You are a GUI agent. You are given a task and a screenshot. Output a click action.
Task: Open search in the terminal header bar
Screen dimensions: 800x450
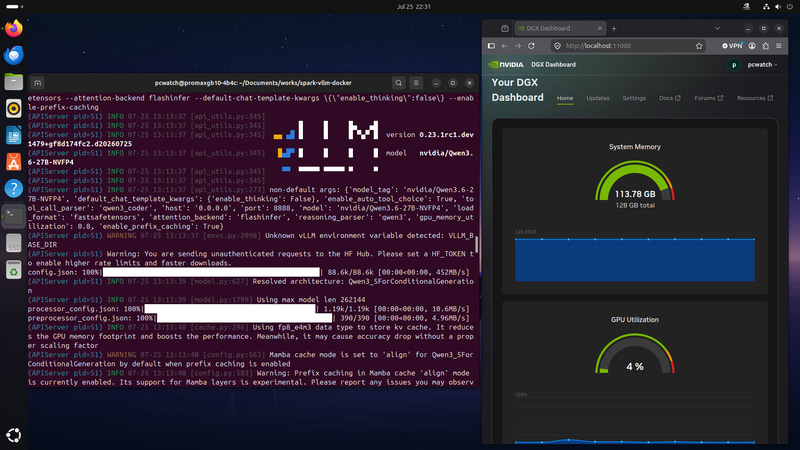pyautogui.click(x=398, y=83)
